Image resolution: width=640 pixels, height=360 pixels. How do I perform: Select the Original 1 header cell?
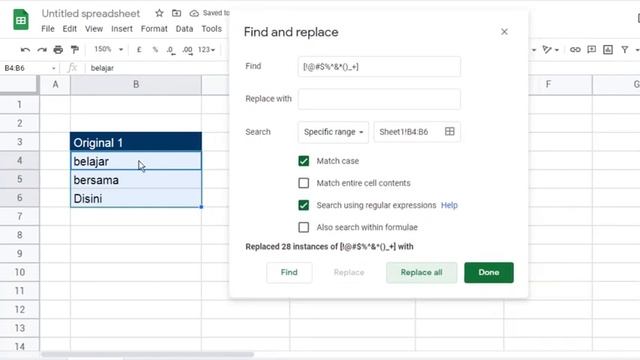(136, 142)
